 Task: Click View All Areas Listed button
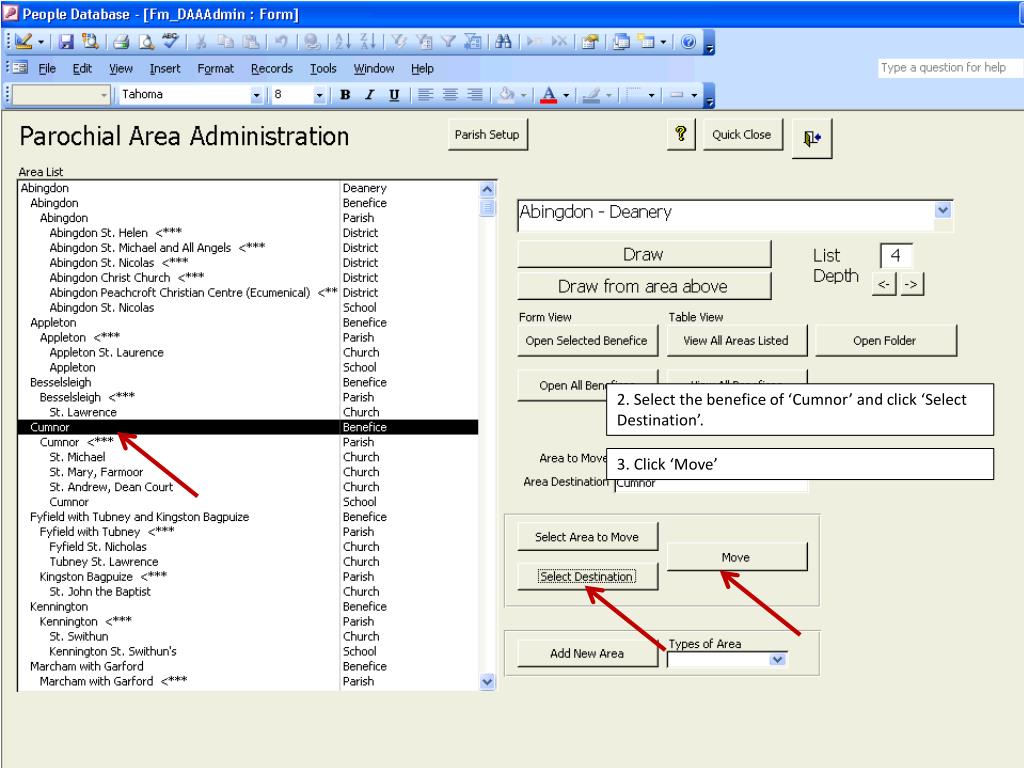tap(736, 340)
